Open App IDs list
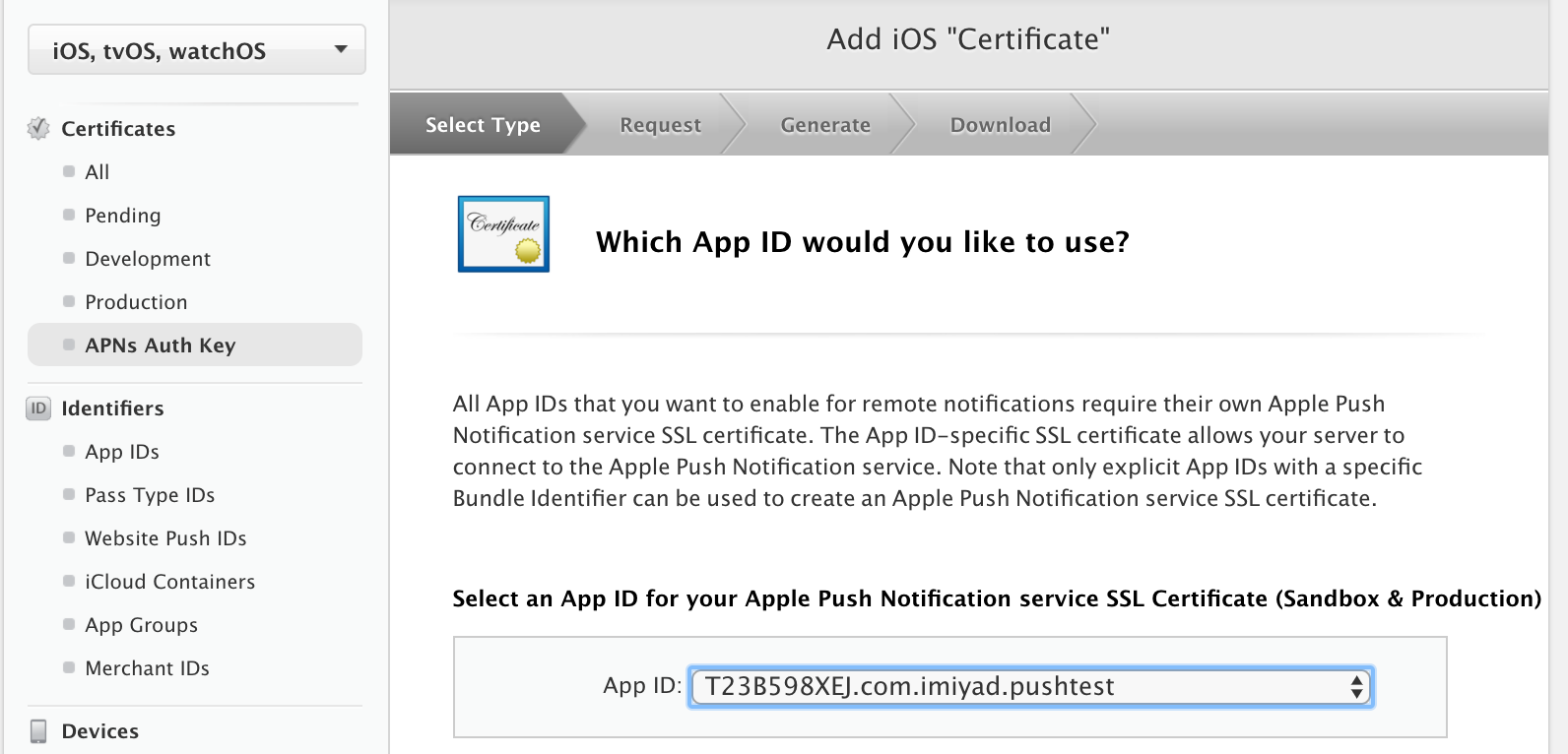Viewport: 1568px width, 754px height. [x=122, y=452]
